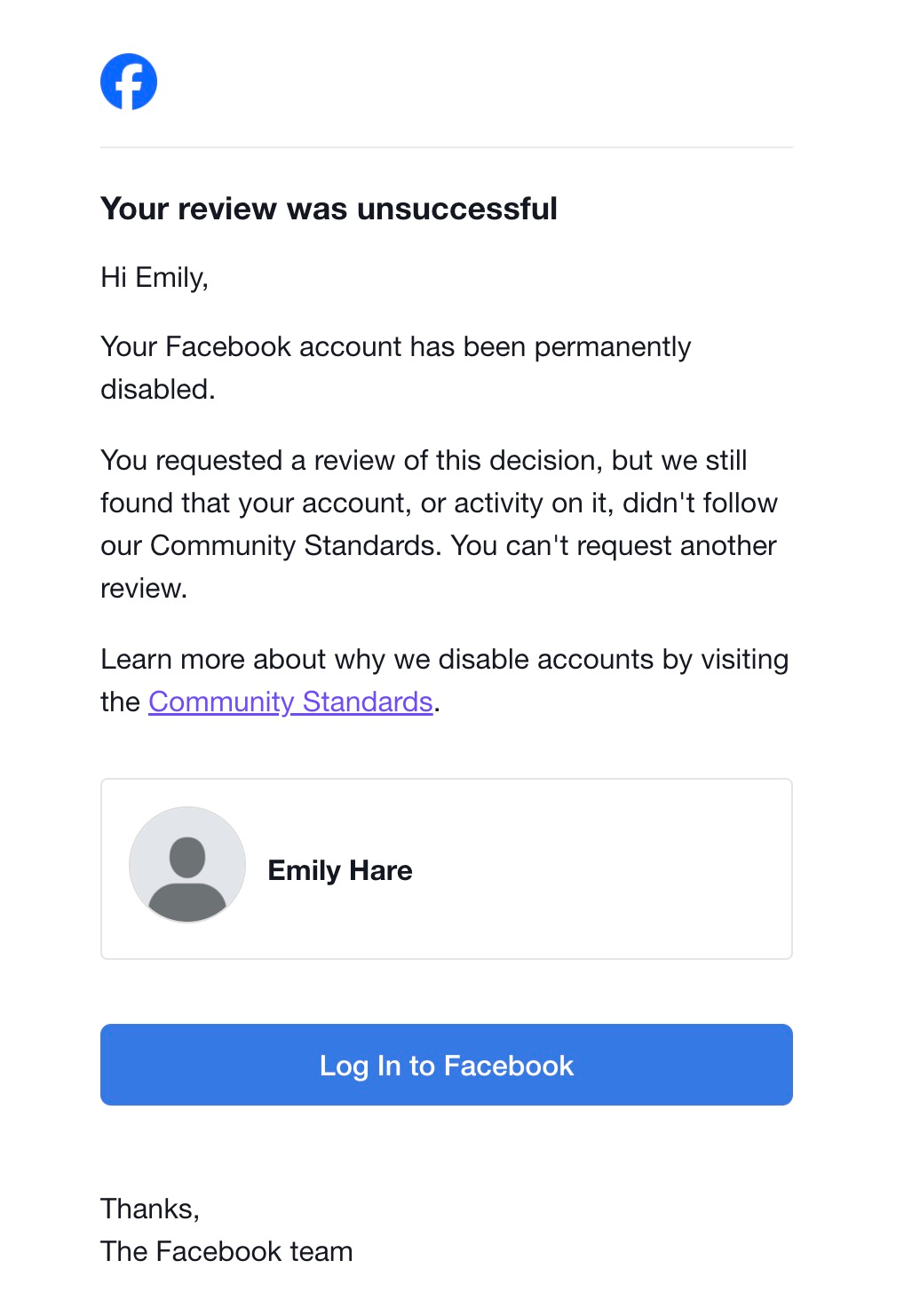Click empty space inside the Emily Hare card

coord(604,868)
